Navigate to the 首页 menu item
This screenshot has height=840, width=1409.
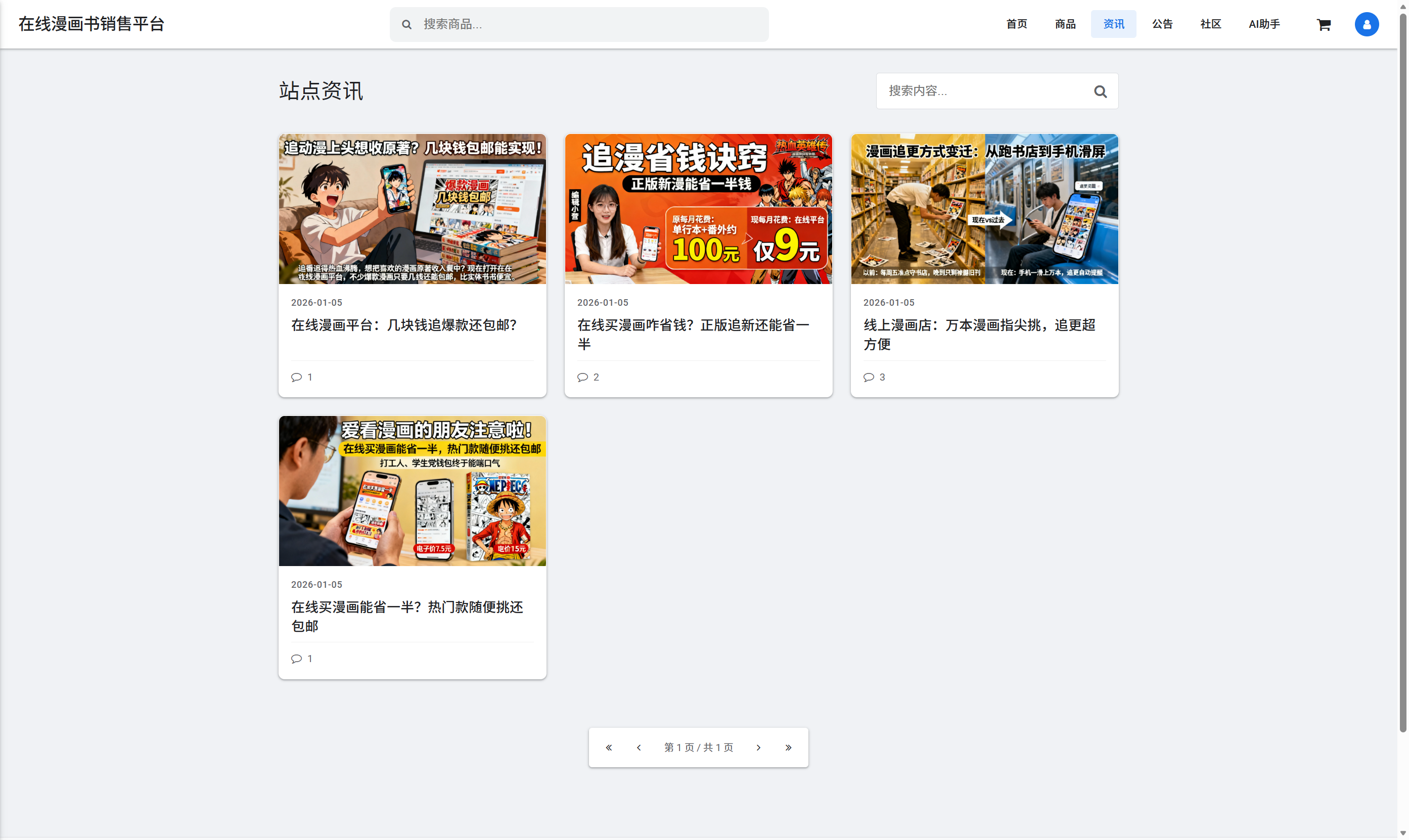(1016, 24)
